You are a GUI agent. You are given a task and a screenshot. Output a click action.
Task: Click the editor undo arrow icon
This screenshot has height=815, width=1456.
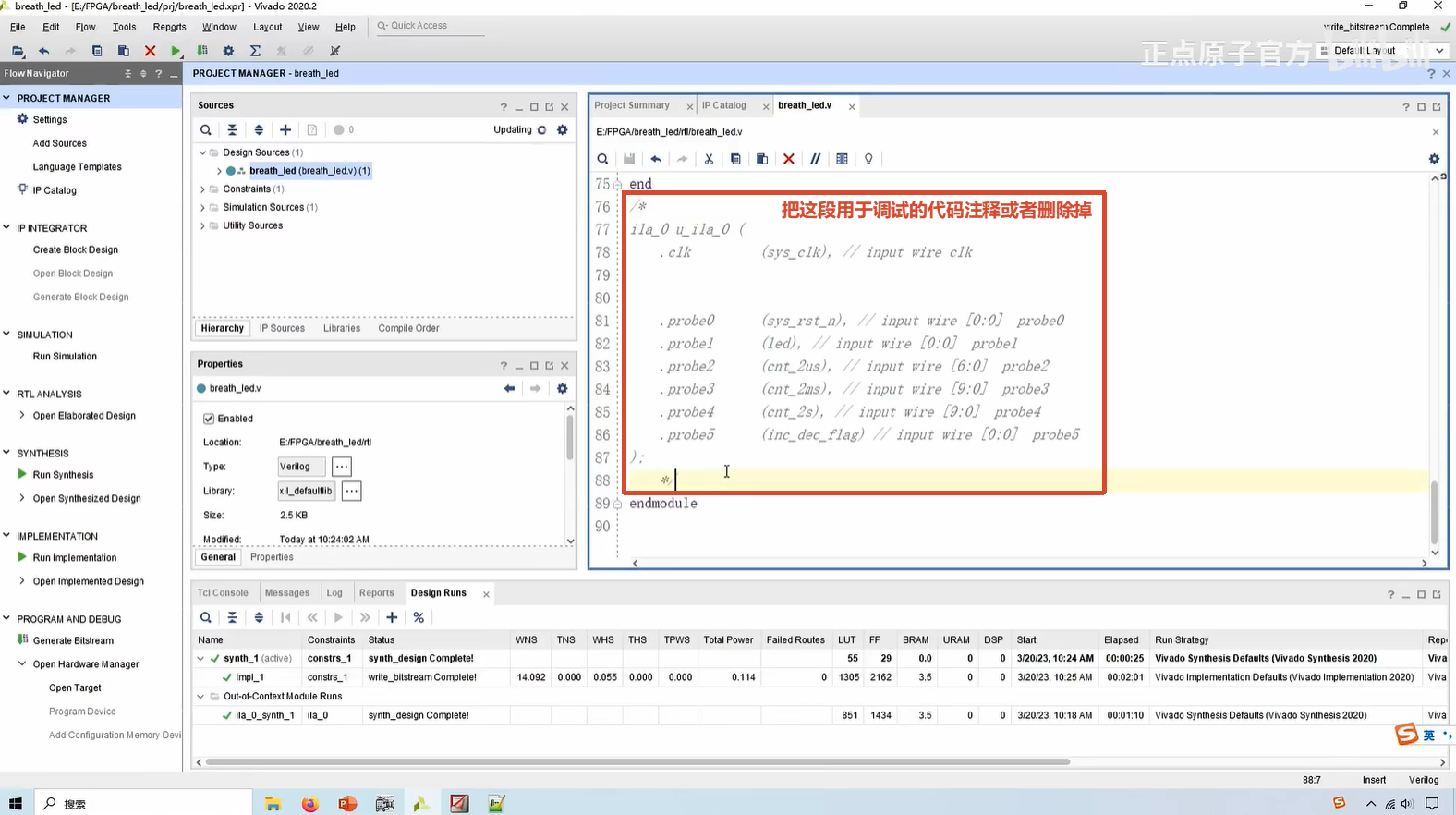(x=656, y=159)
